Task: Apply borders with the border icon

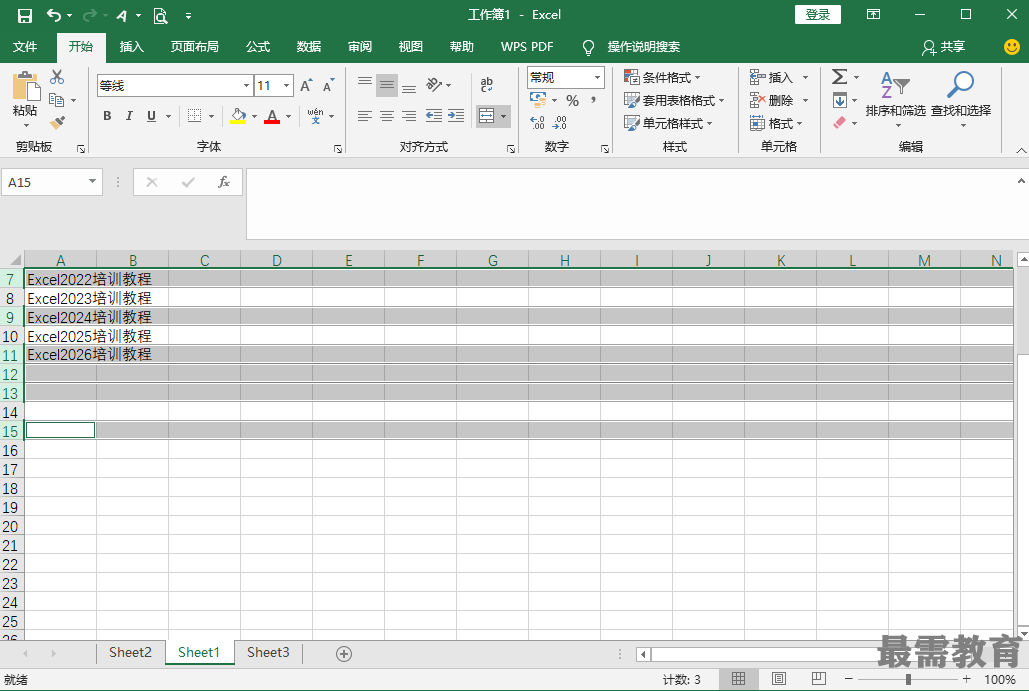Action: point(194,116)
